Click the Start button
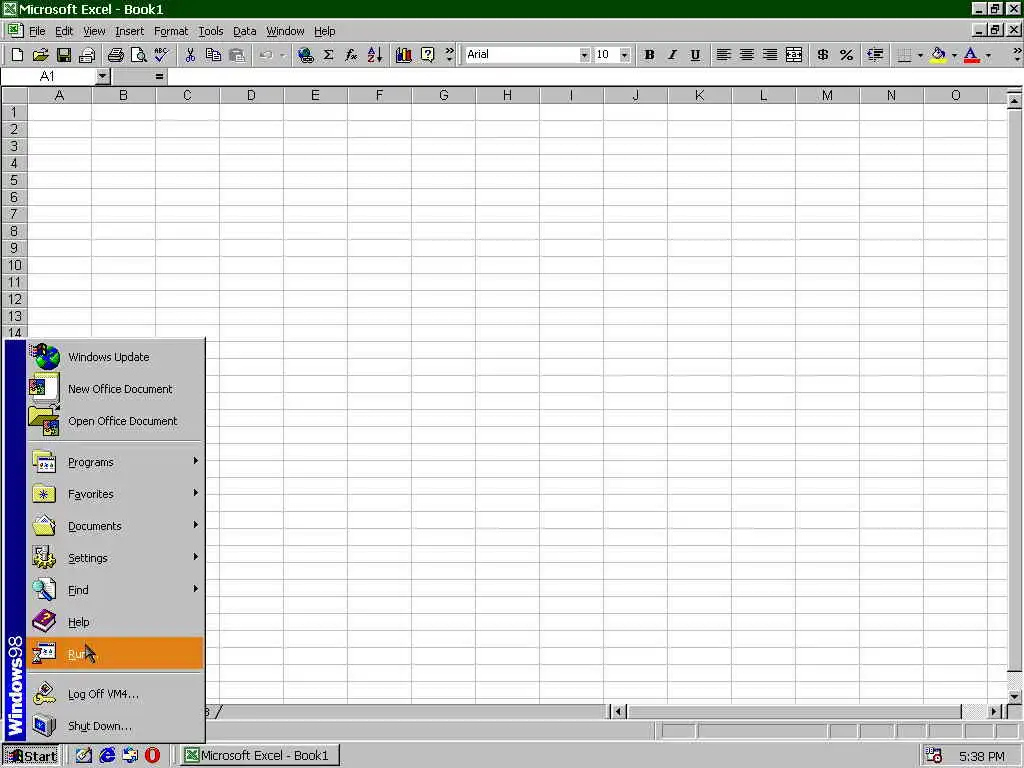1024x768 pixels. coord(31,756)
